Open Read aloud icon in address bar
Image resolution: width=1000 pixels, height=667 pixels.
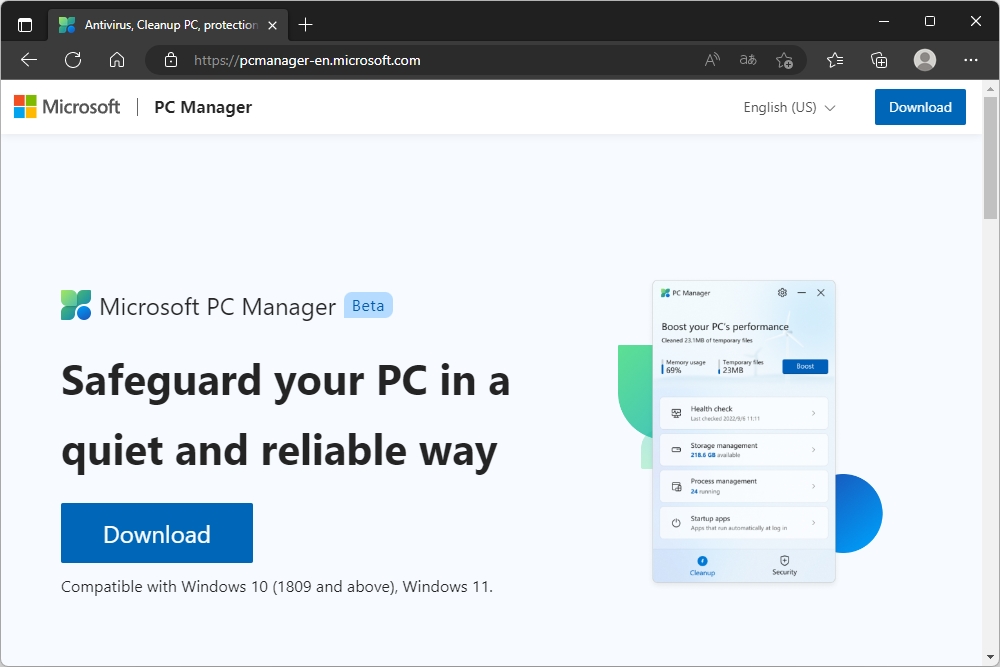712,60
